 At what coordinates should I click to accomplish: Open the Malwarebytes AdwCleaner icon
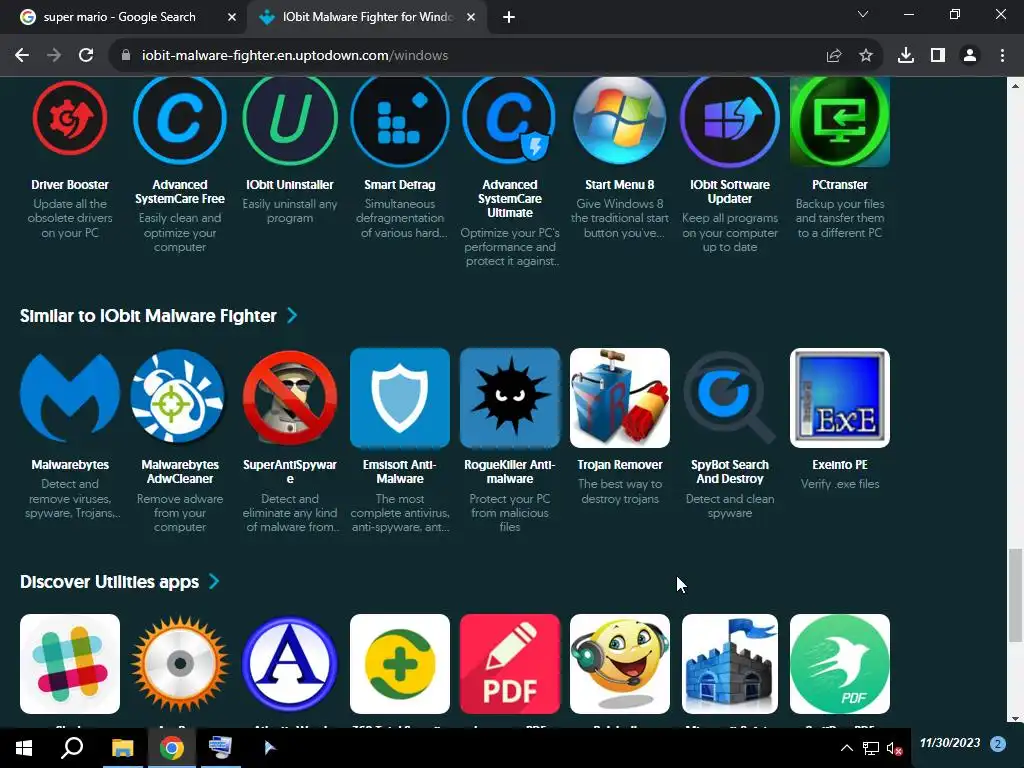point(178,396)
